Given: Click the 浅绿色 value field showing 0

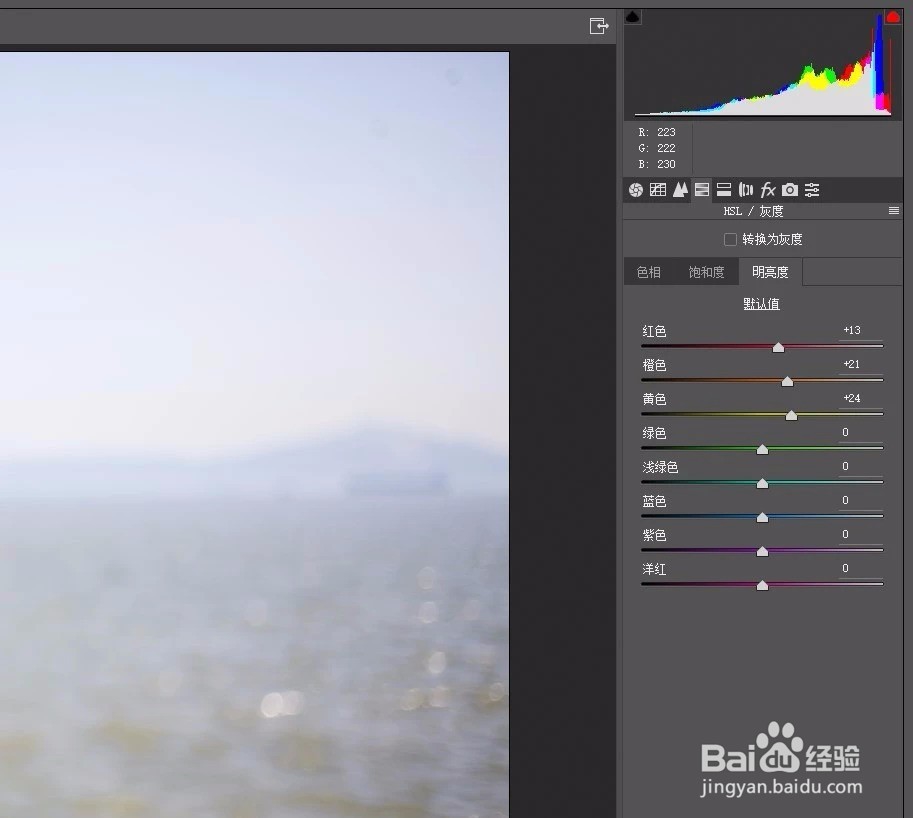Looking at the screenshot, I should click(x=860, y=466).
